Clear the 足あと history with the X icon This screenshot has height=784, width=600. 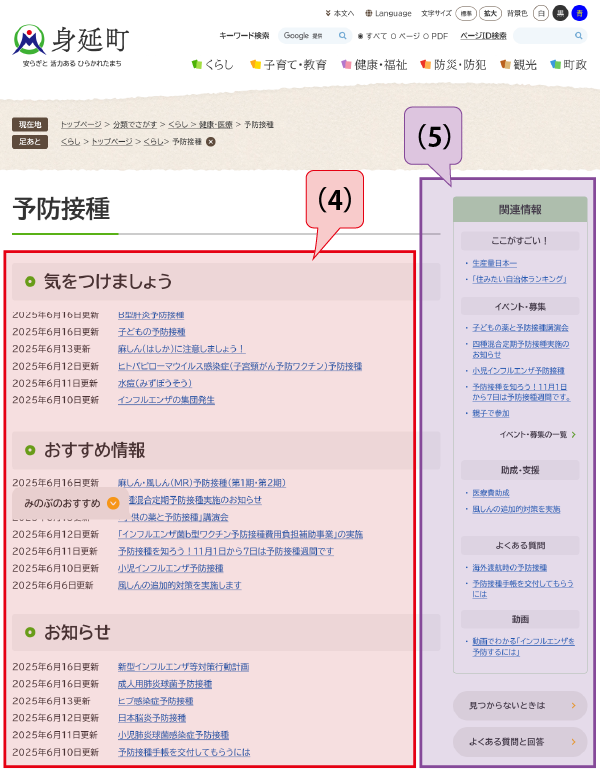[211, 142]
